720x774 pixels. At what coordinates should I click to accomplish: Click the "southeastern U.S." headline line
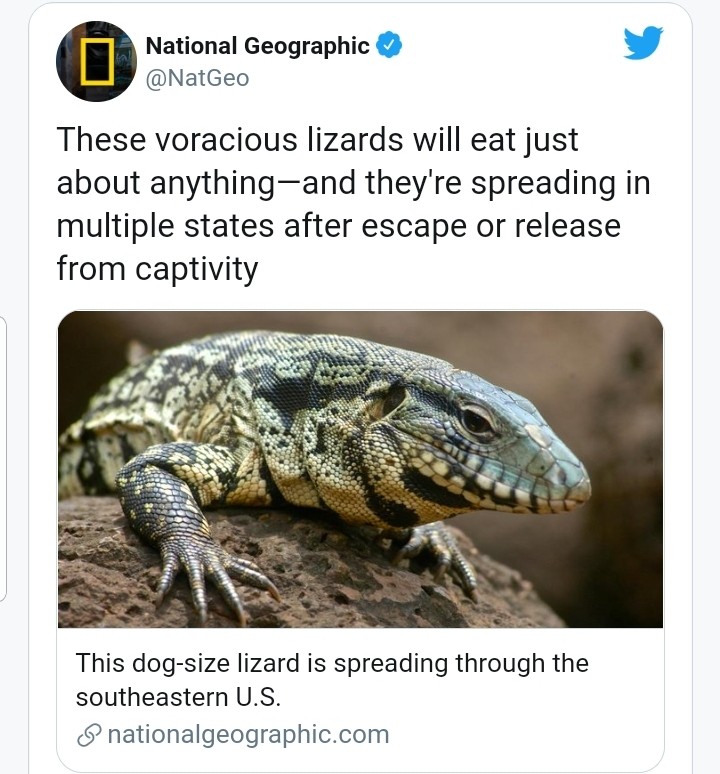pyautogui.click(x=178, y=697)
